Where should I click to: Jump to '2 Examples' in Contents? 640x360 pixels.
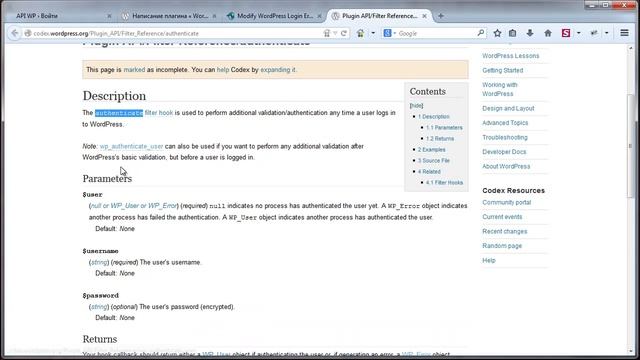(x=431, y=149)
